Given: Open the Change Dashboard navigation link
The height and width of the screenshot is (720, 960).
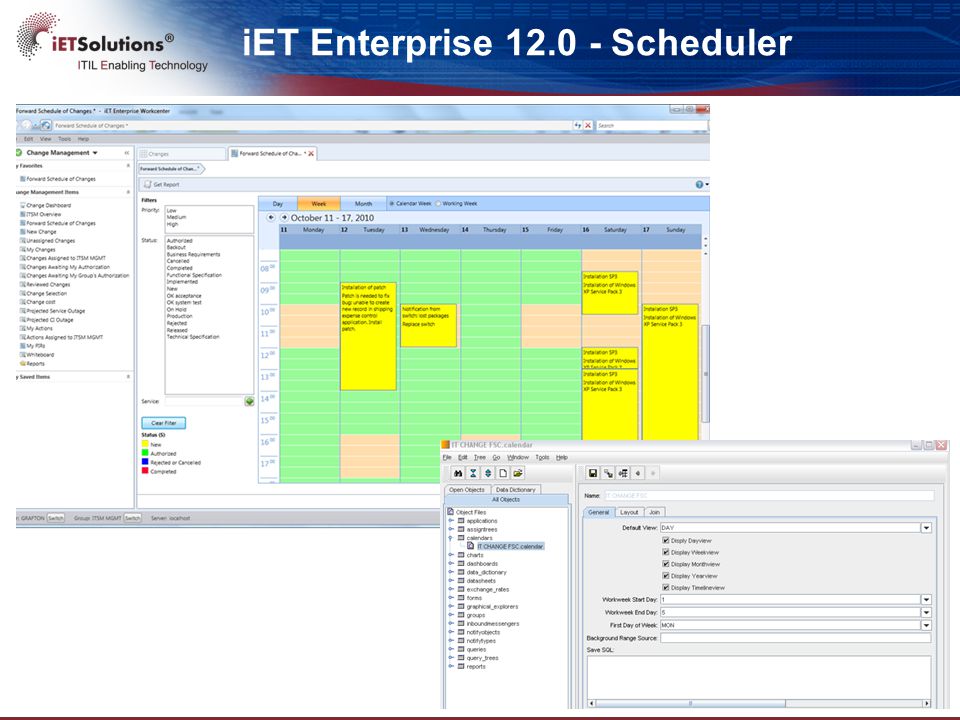Looking at the screenshot, I should coord(48,205).
